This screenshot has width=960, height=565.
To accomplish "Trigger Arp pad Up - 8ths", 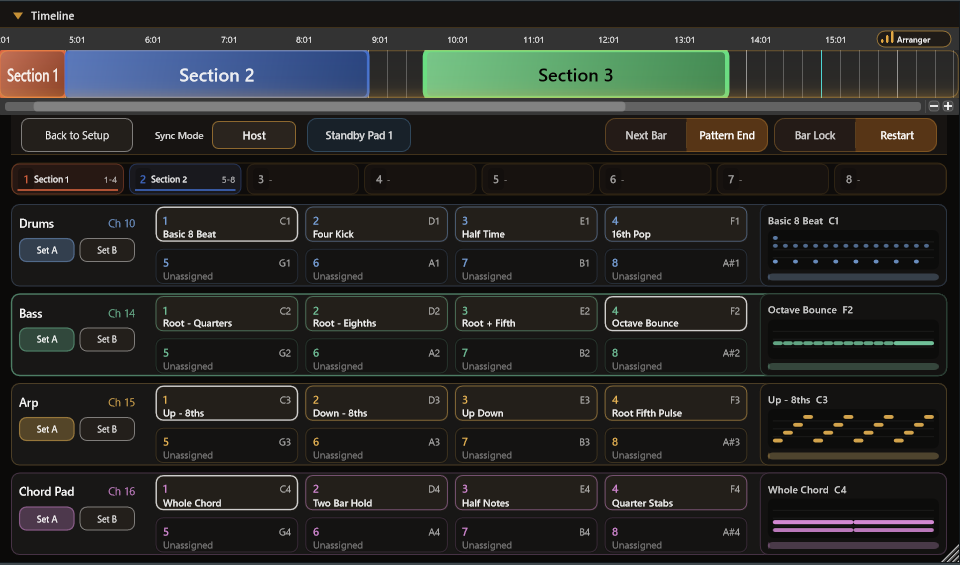I will click(x=227, y=403).
